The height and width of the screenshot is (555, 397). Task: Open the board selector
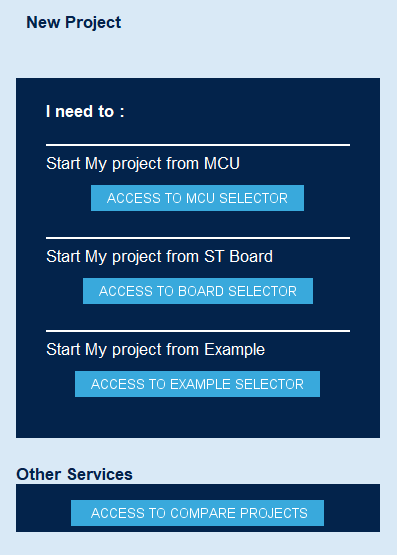198,291
